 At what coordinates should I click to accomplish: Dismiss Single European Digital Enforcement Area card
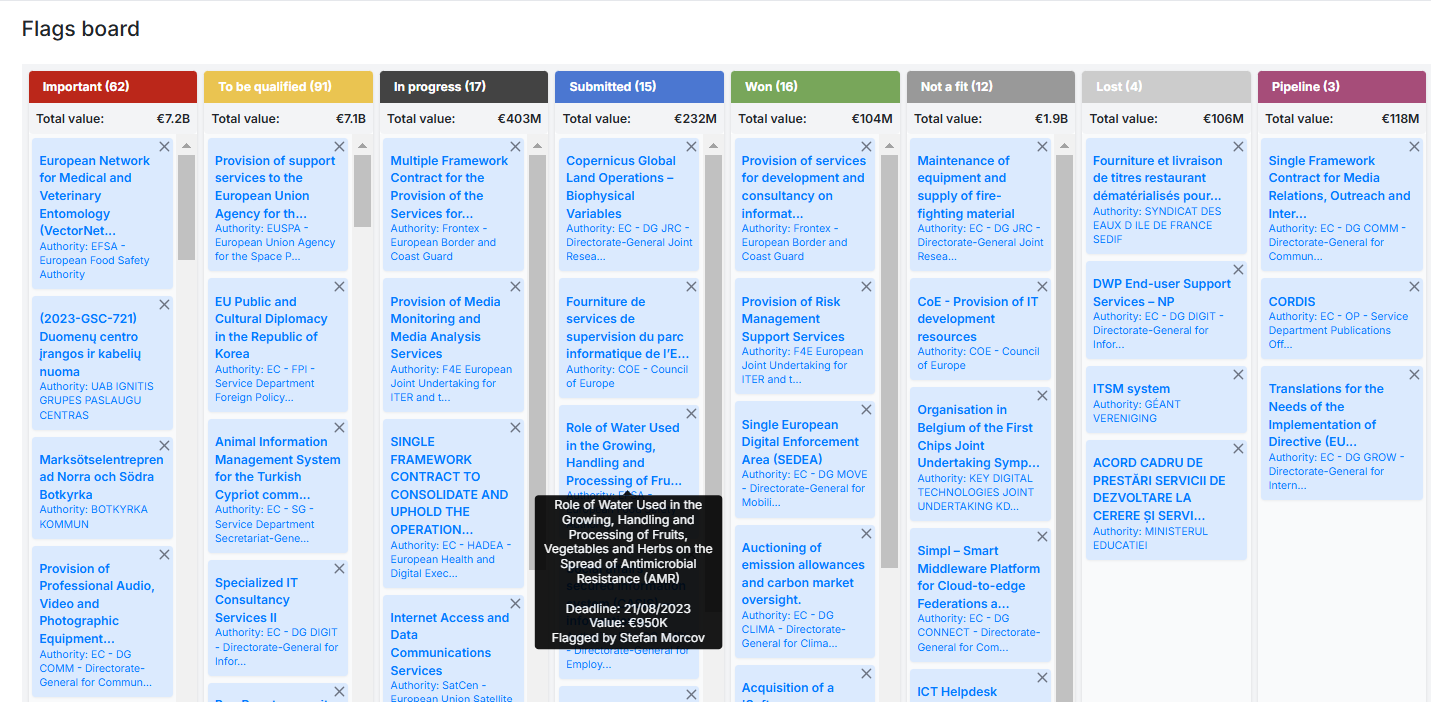point(866,410)
